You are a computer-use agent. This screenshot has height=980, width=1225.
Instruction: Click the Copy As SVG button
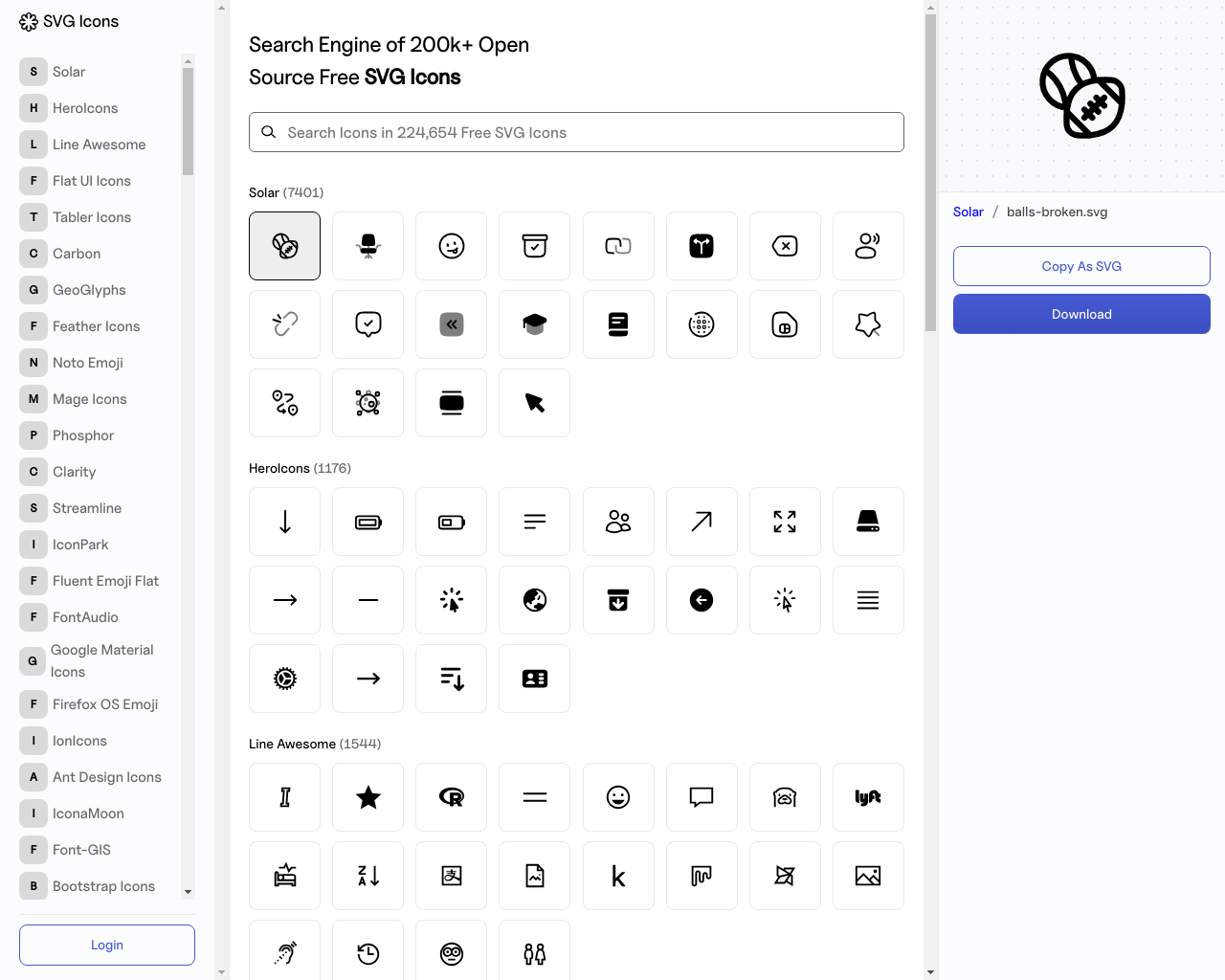coord(1081,266)
